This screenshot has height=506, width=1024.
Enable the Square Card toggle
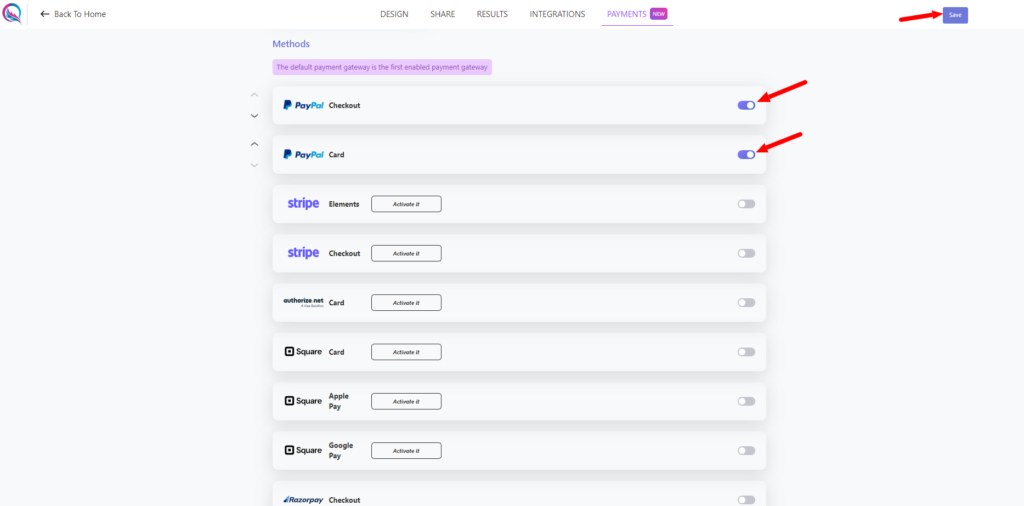coord(746,352)
